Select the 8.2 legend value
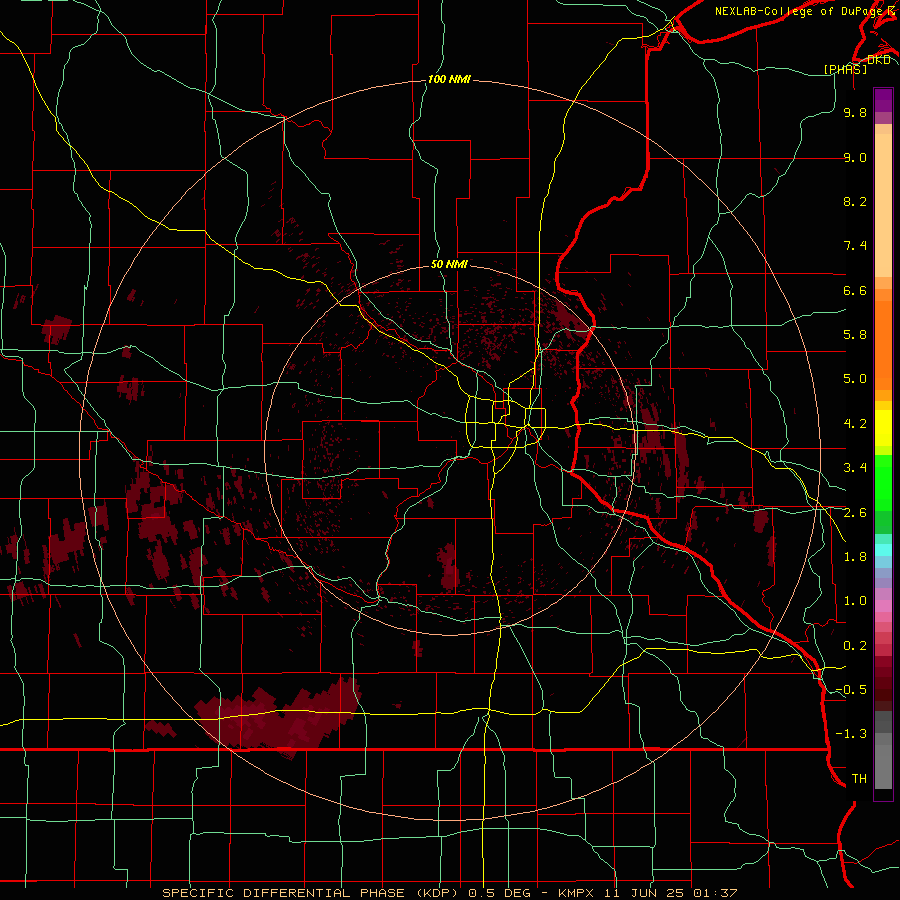Viewport: 900px width, 900px height. pyautogui.click(x=855, y=201)
